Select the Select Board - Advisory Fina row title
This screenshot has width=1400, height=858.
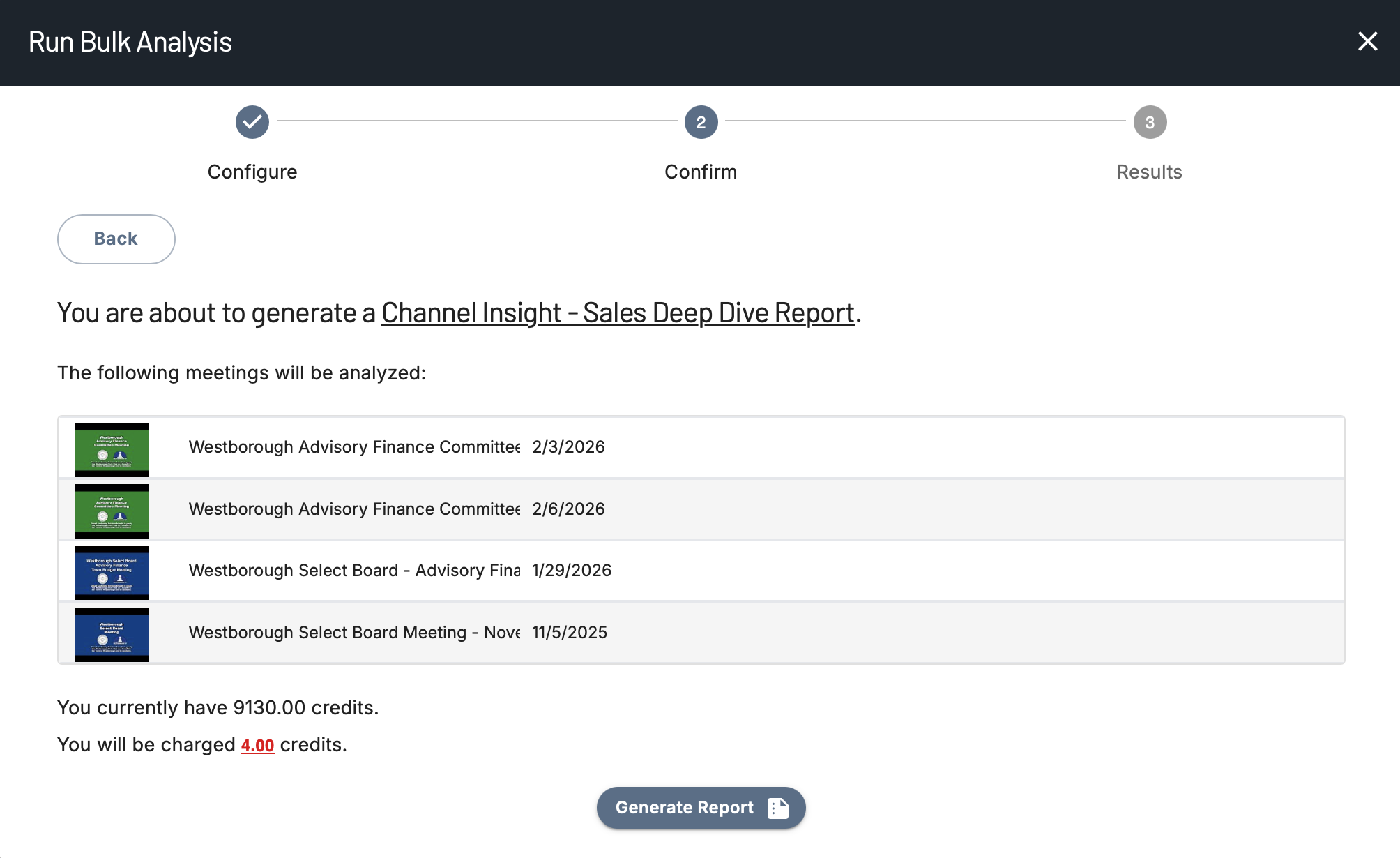coord(354,571)
